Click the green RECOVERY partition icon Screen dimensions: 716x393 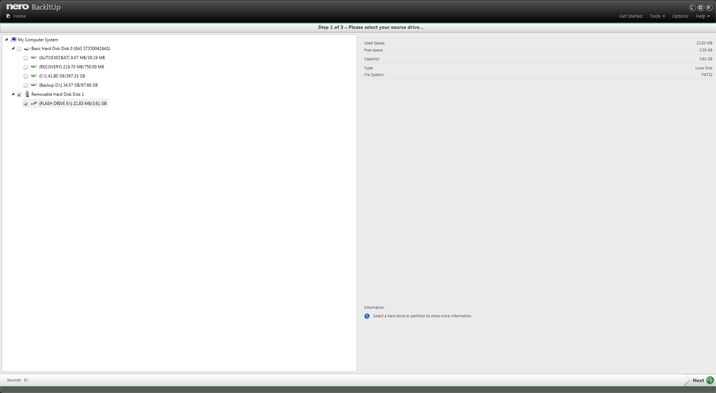point(34,67)
